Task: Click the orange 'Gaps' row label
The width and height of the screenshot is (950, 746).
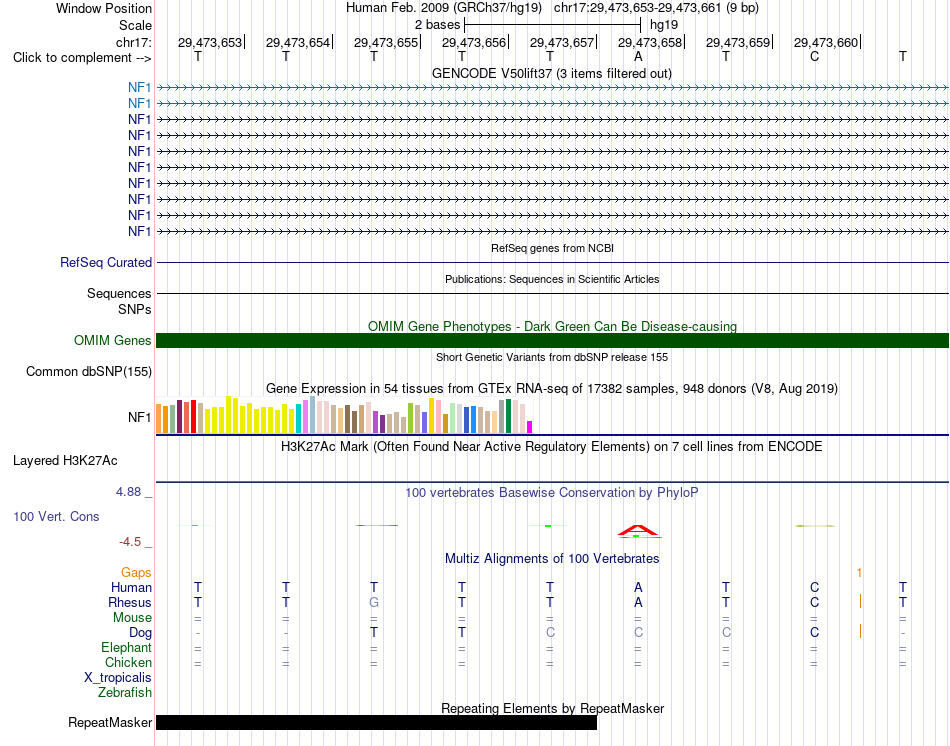Action: 136,572
